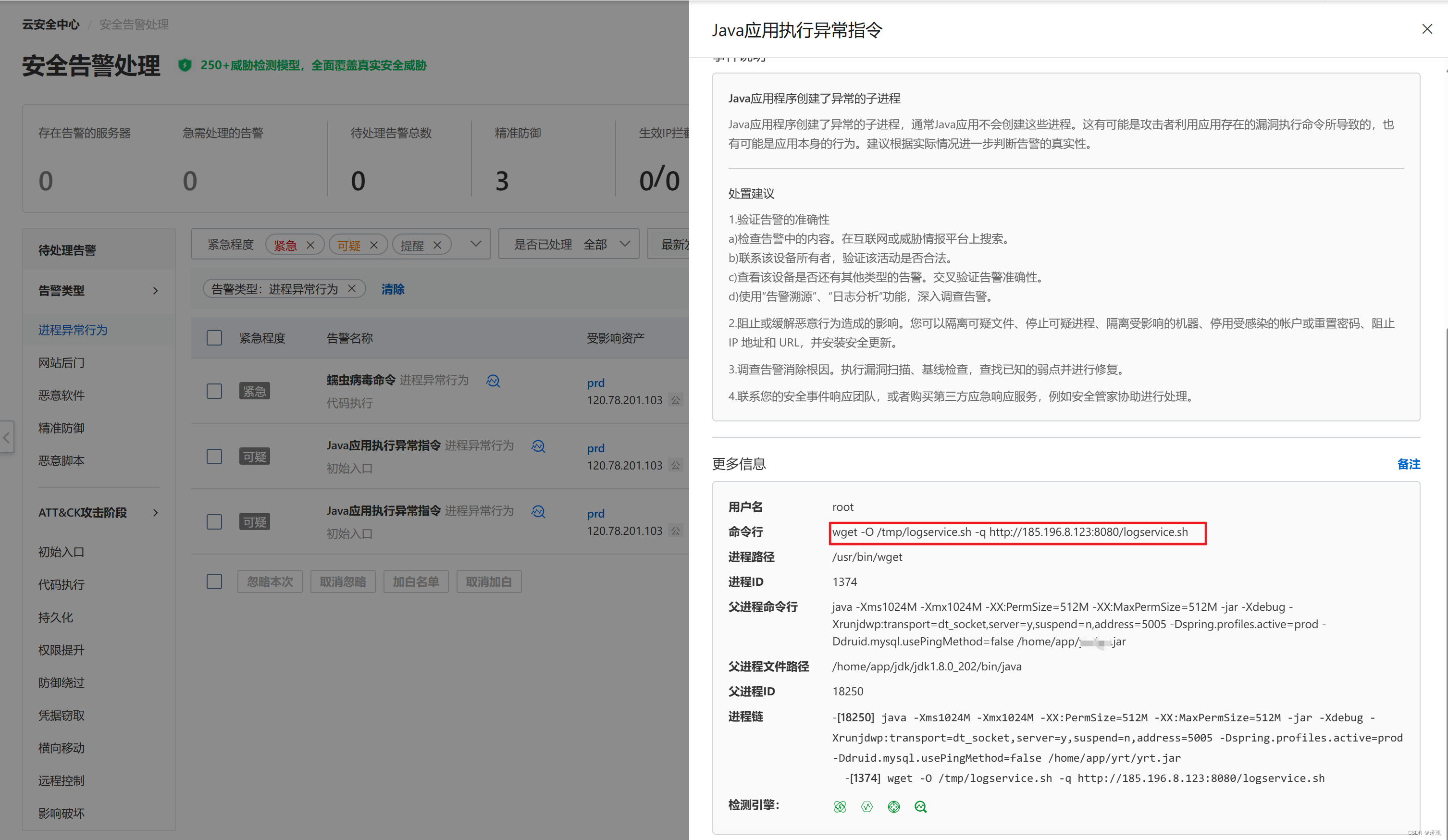The width and height of the screenshot is (1448, 840).
Task: Click the atom-swirl detection engine icon
Action: click(840, 807)
